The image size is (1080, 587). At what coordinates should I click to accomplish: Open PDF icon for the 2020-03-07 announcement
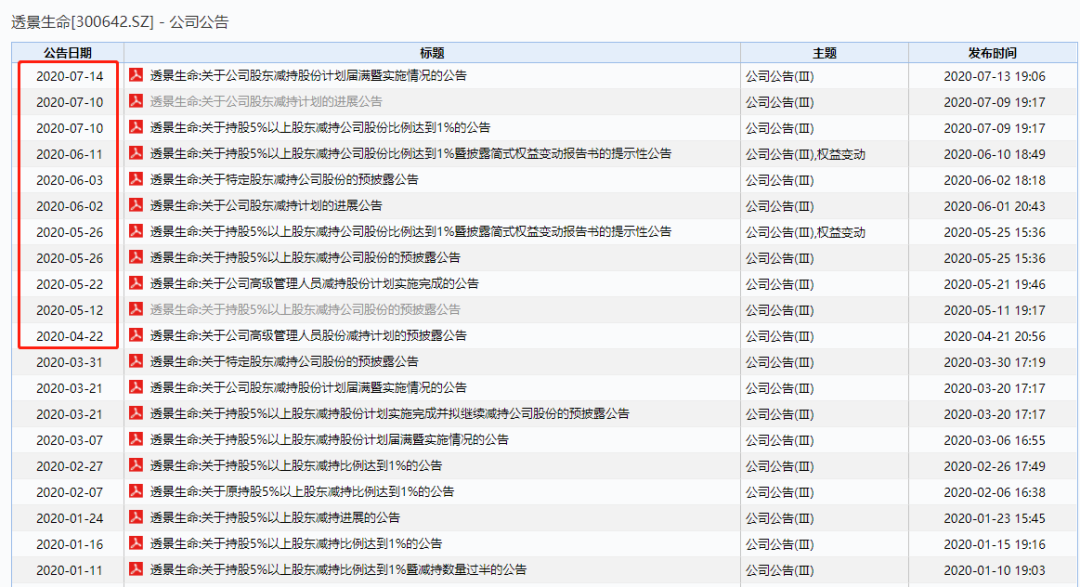click(x=136, y=440)
